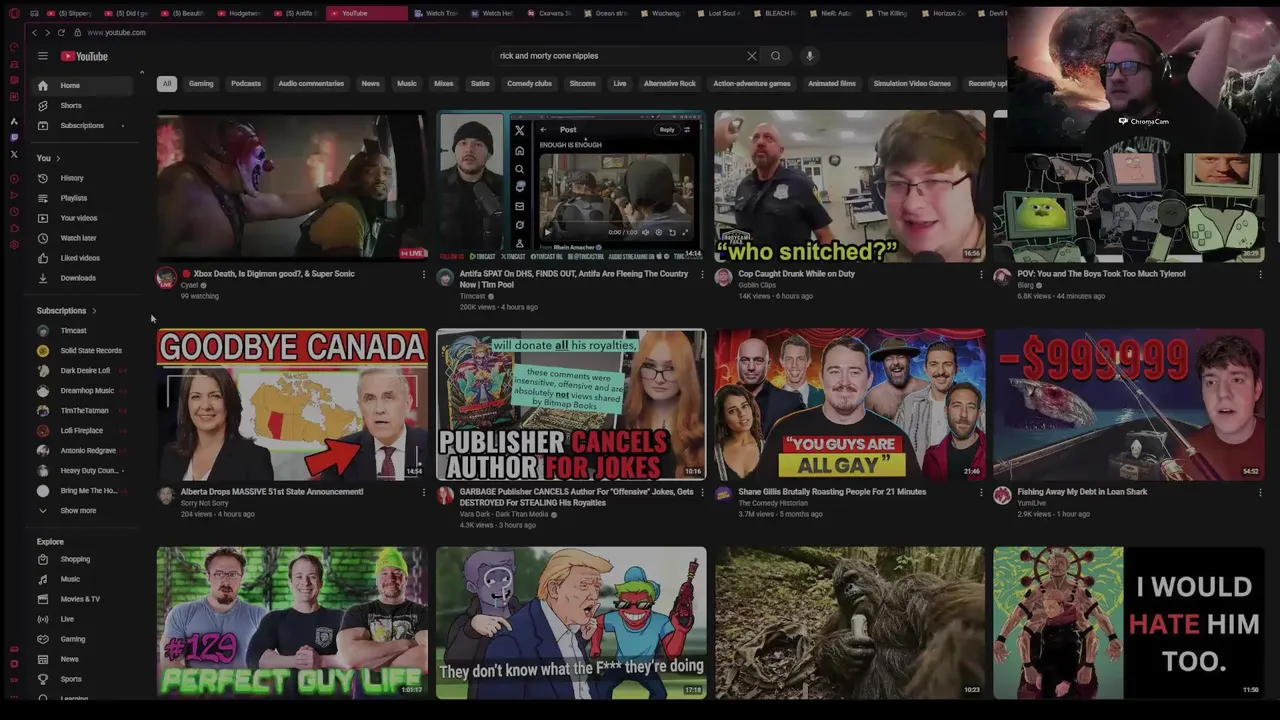Open Downloads in sidebar

point(82,278)
